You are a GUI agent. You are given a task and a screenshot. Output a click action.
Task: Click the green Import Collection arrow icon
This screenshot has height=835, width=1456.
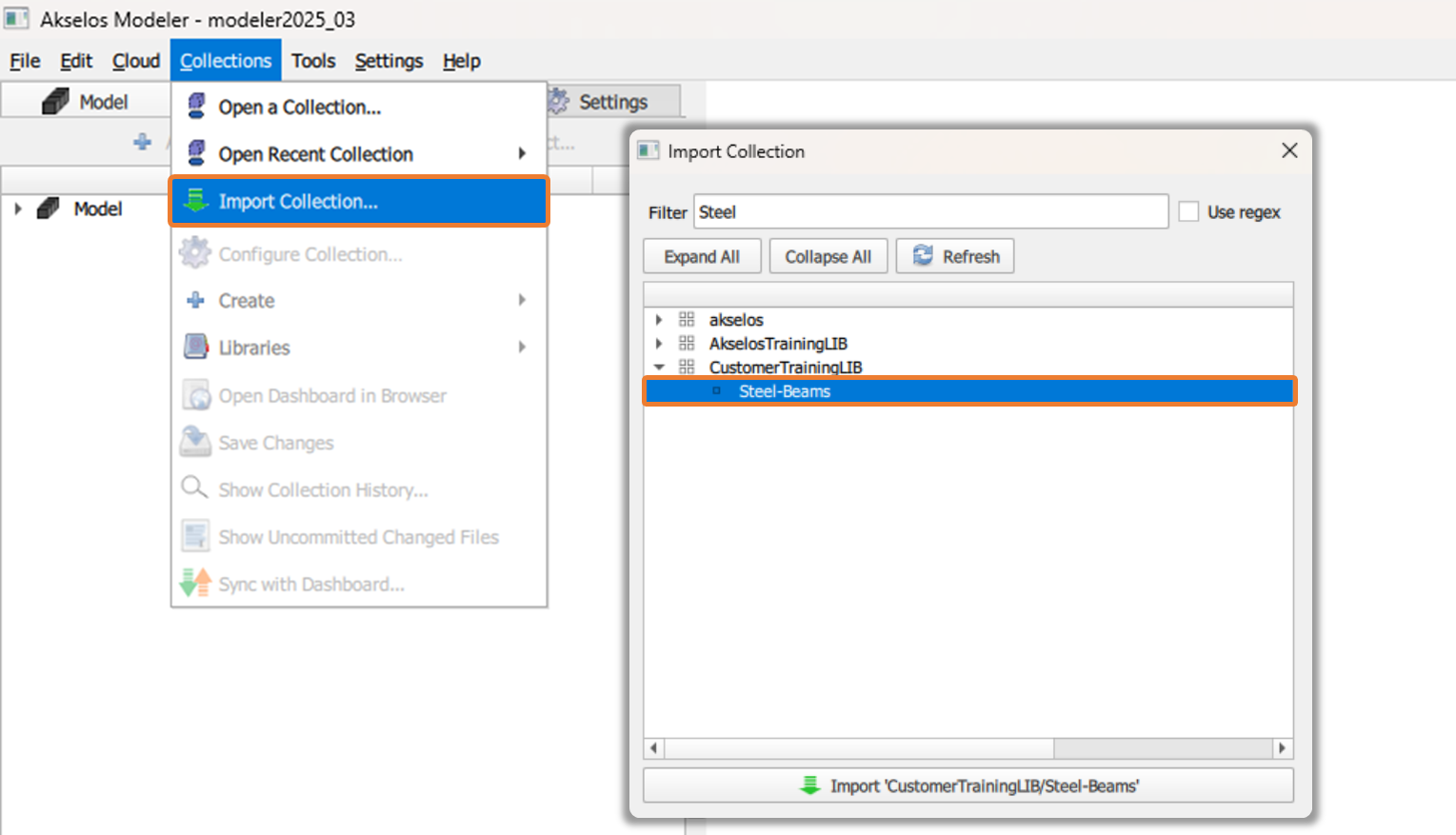click(196, 200)
